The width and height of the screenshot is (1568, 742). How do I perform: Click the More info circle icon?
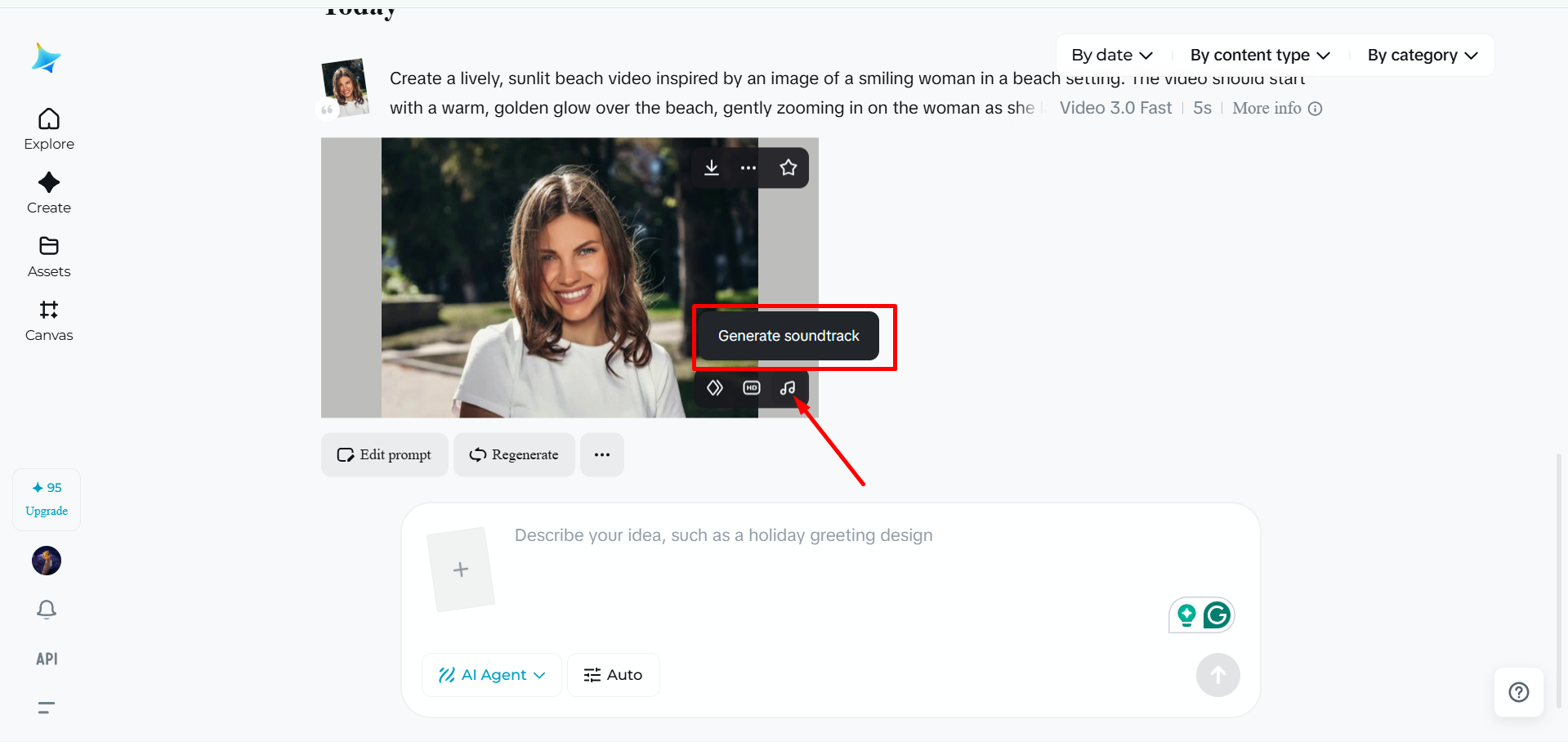tap(1316, 109)
